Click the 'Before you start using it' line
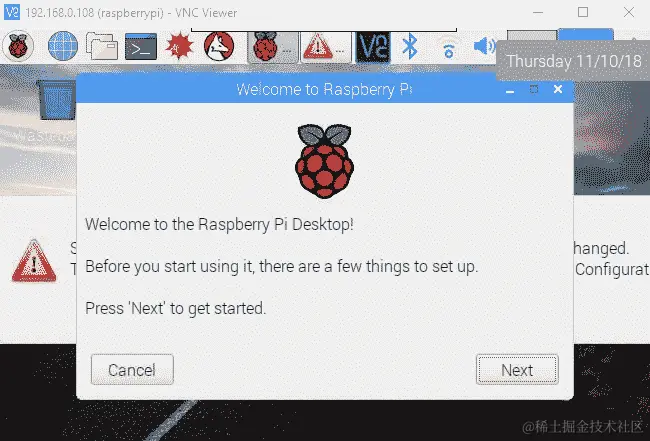 (x=282, y=267)
